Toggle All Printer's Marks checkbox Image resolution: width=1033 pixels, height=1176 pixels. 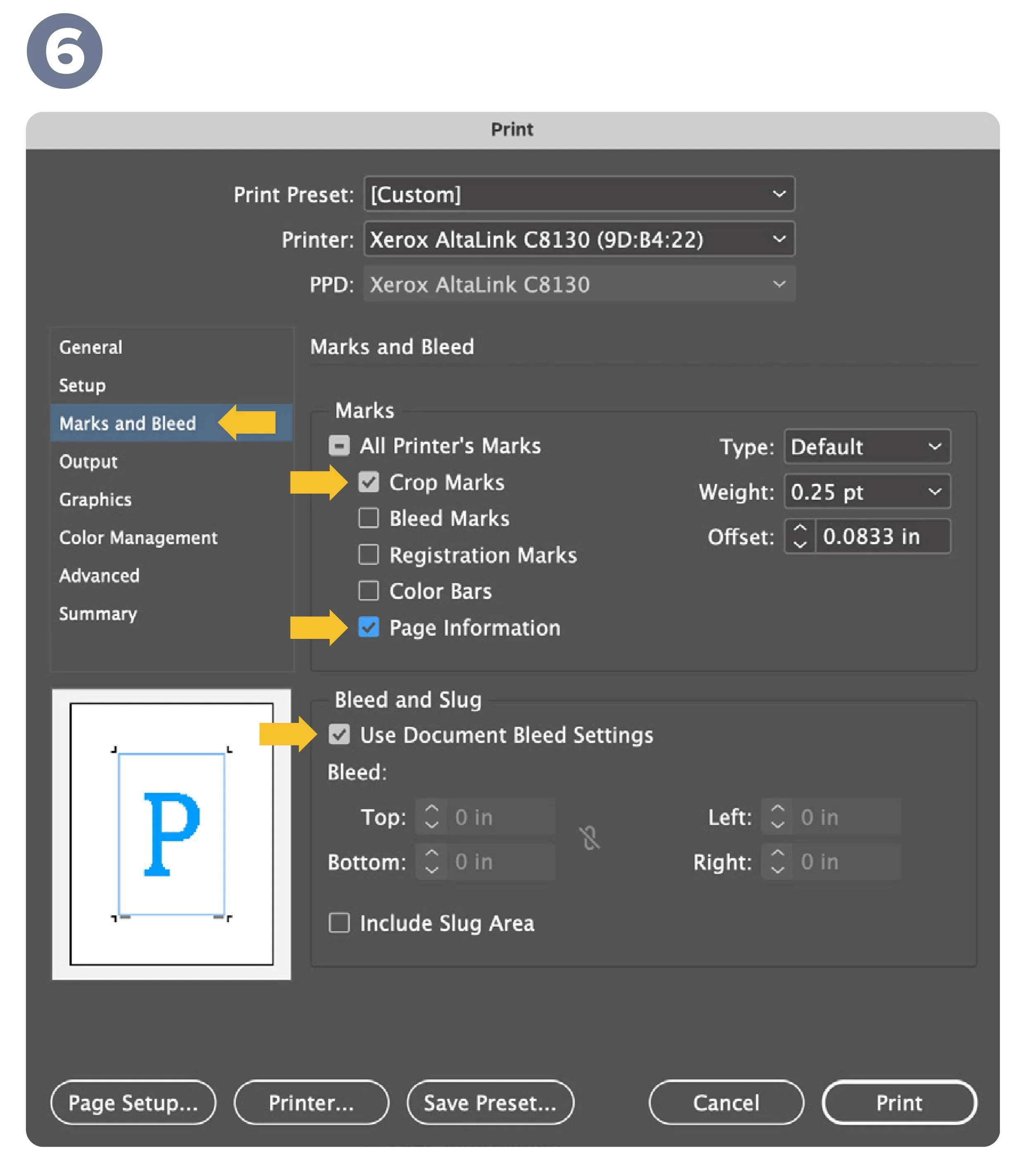[339, 445]
